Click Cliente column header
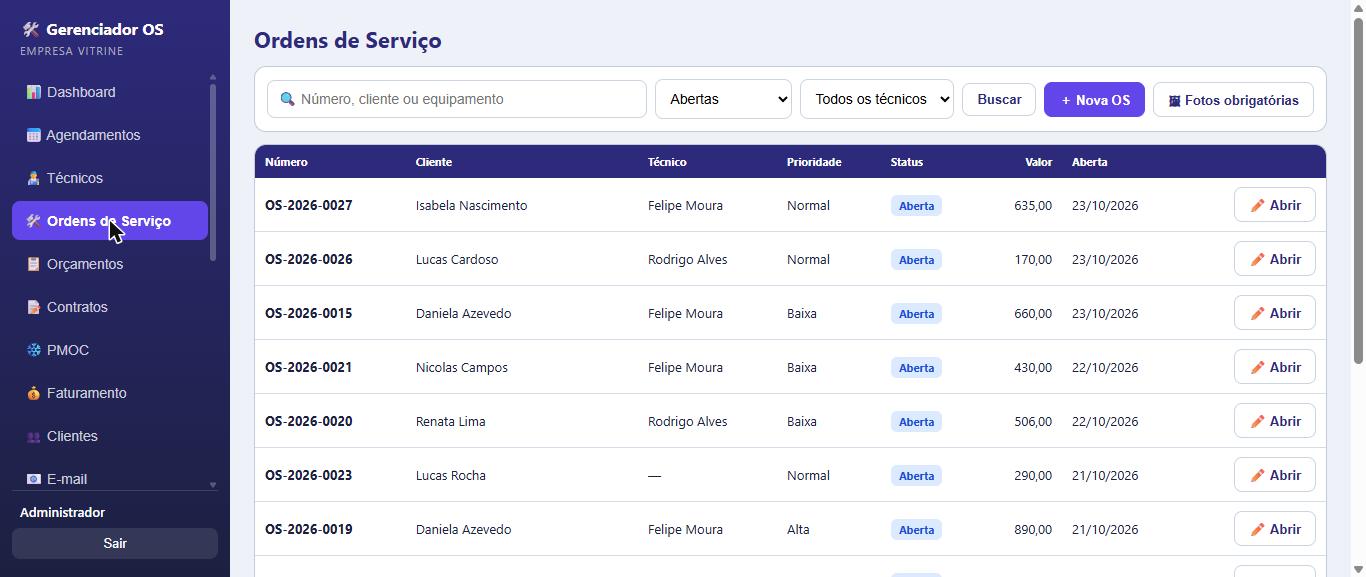This screenshot has height=577, width=1366. tap(434, 162)
